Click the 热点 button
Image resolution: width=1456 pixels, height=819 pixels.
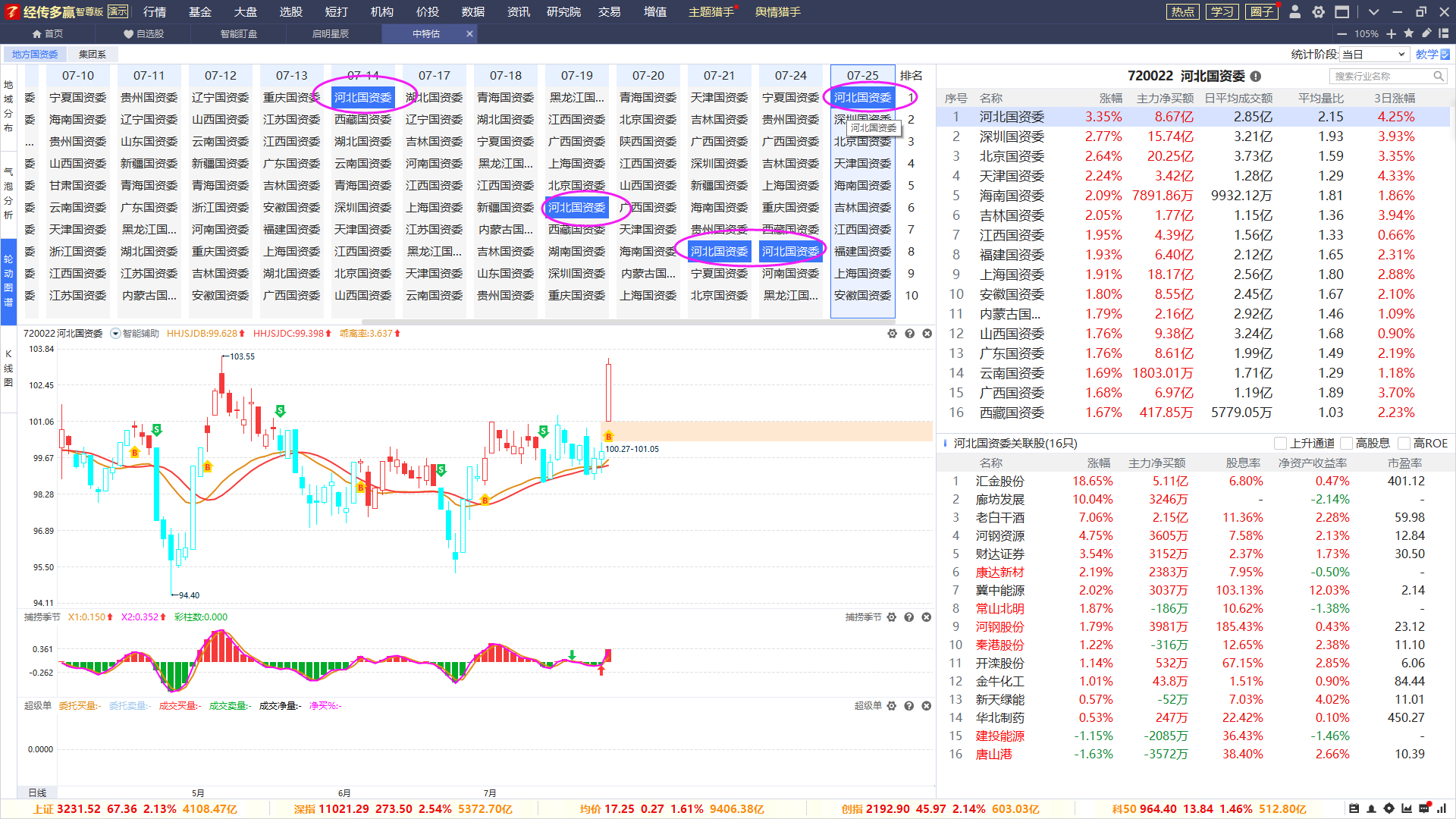[1183, 12]
